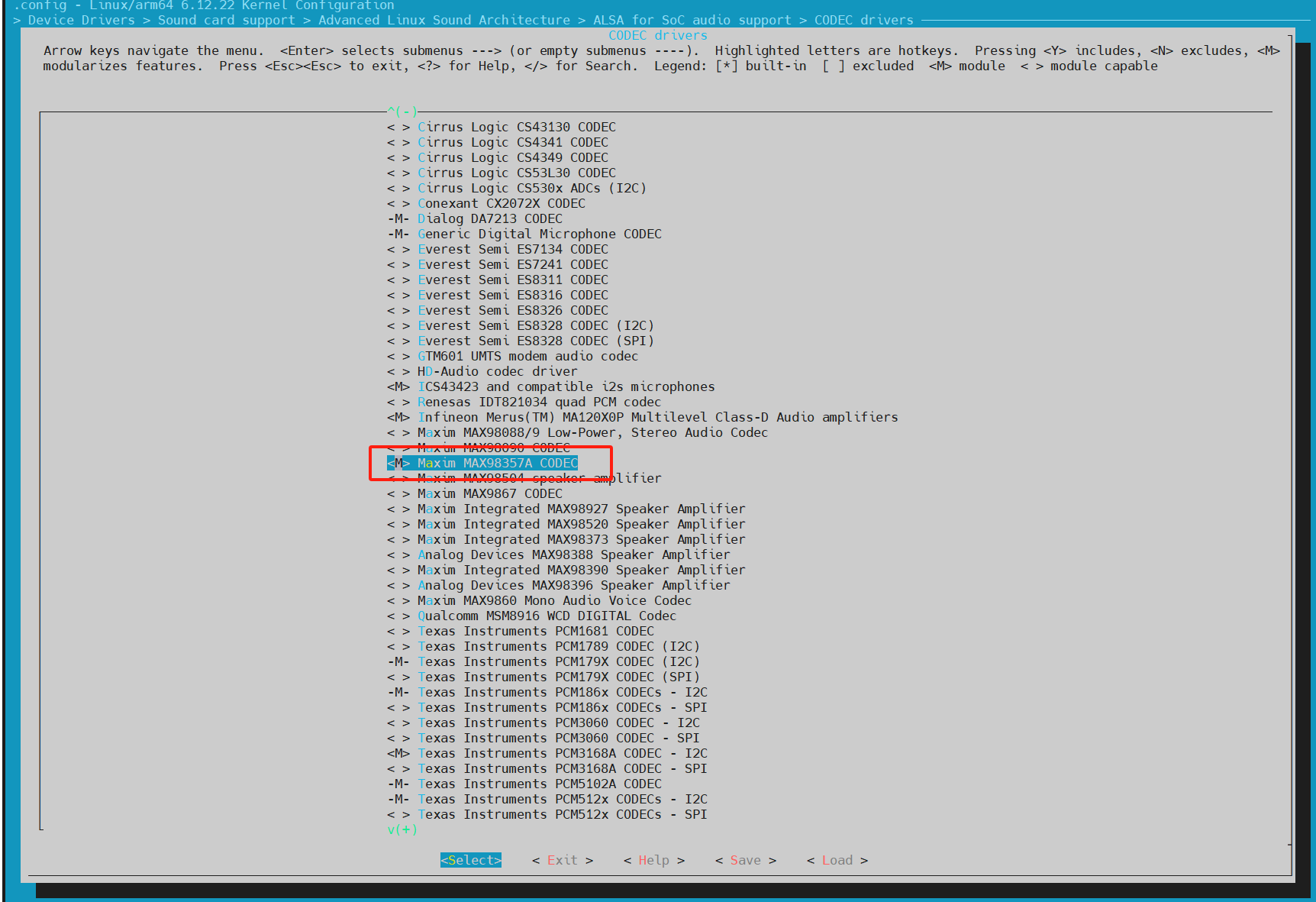The width and height of the screenshot is (1316, 902).
Task: Select Texas Instruments PCM1681 CODEC
Action: [x=521, y=631]
